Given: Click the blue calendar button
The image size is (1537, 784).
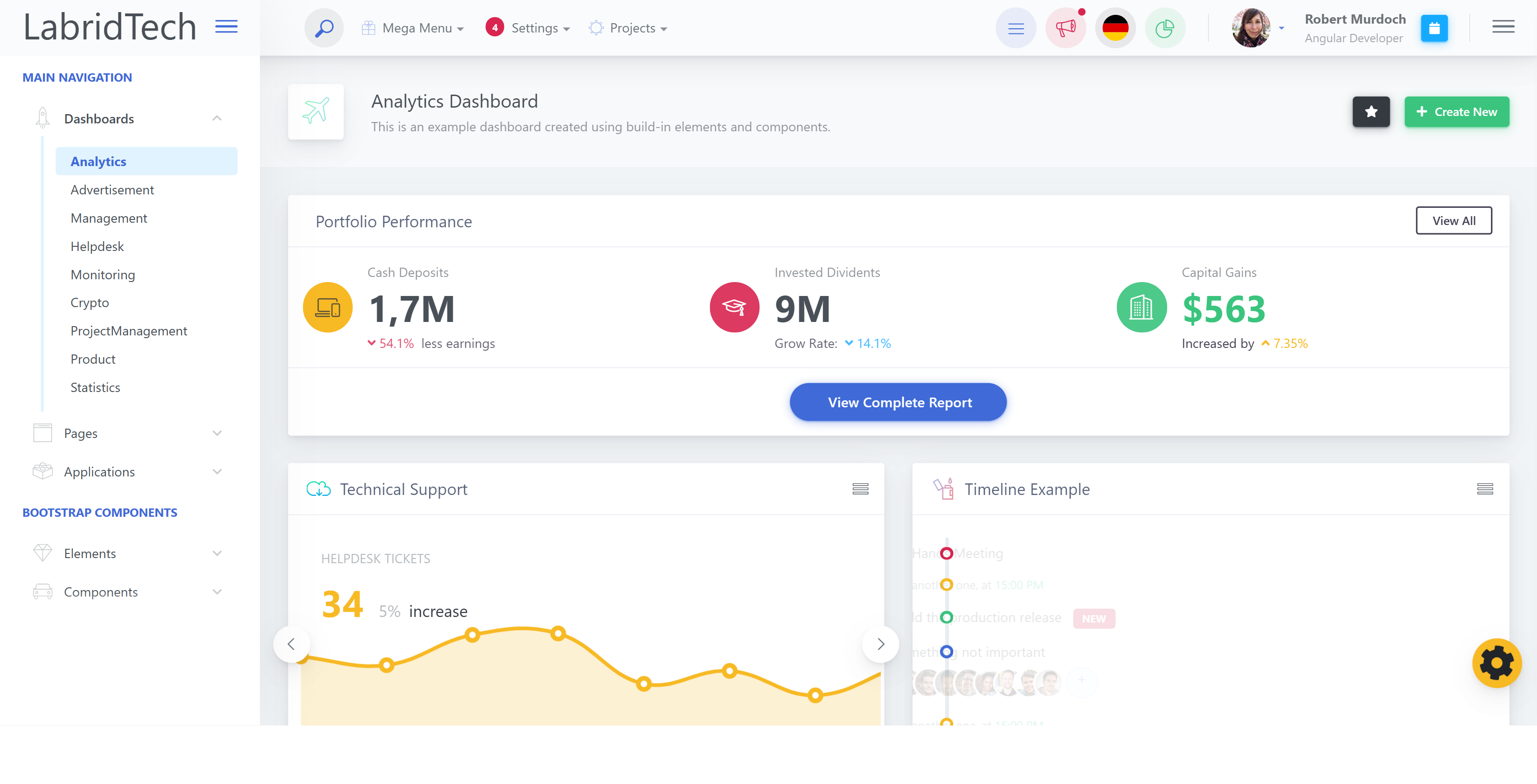Looking at the screenshot, I should pos(1434,28).
